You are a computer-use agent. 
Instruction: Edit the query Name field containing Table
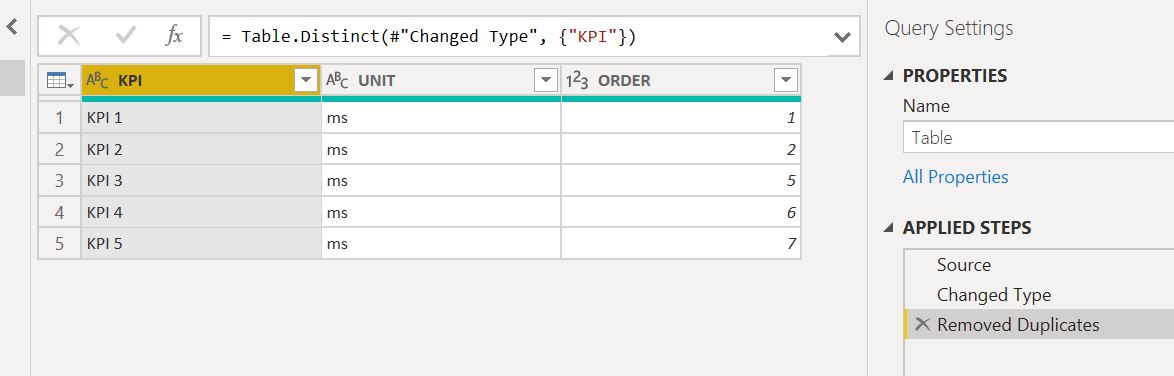(x=1038, y=137)
